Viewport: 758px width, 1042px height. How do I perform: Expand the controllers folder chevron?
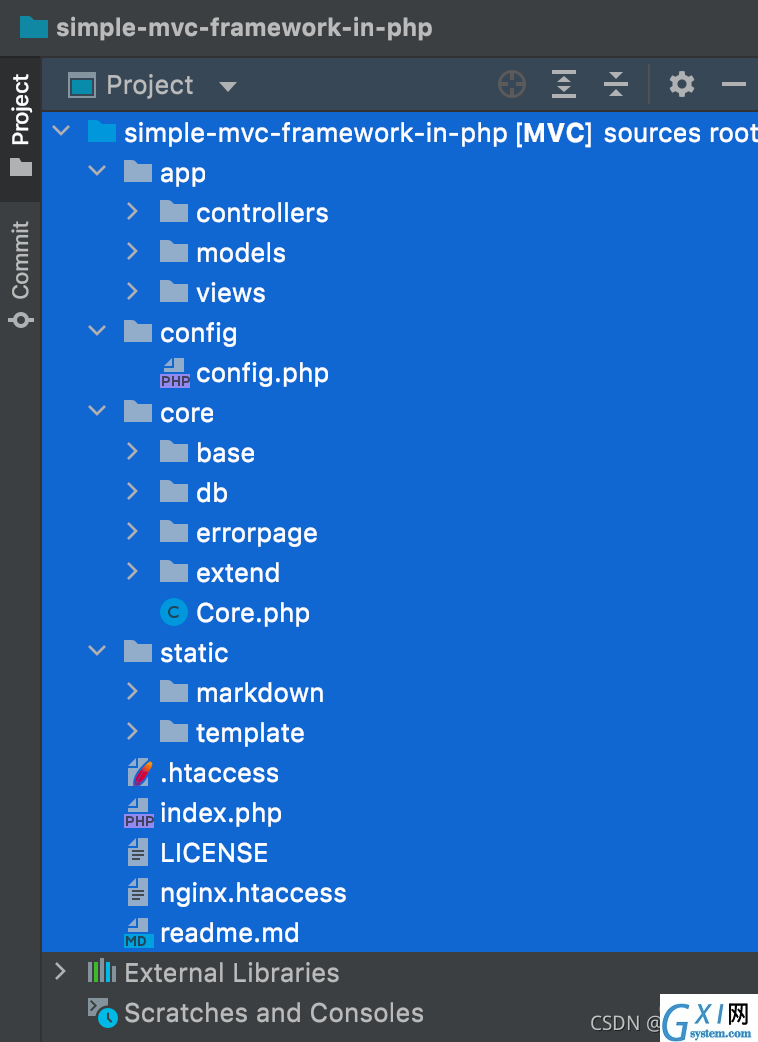tap(132, 211)
